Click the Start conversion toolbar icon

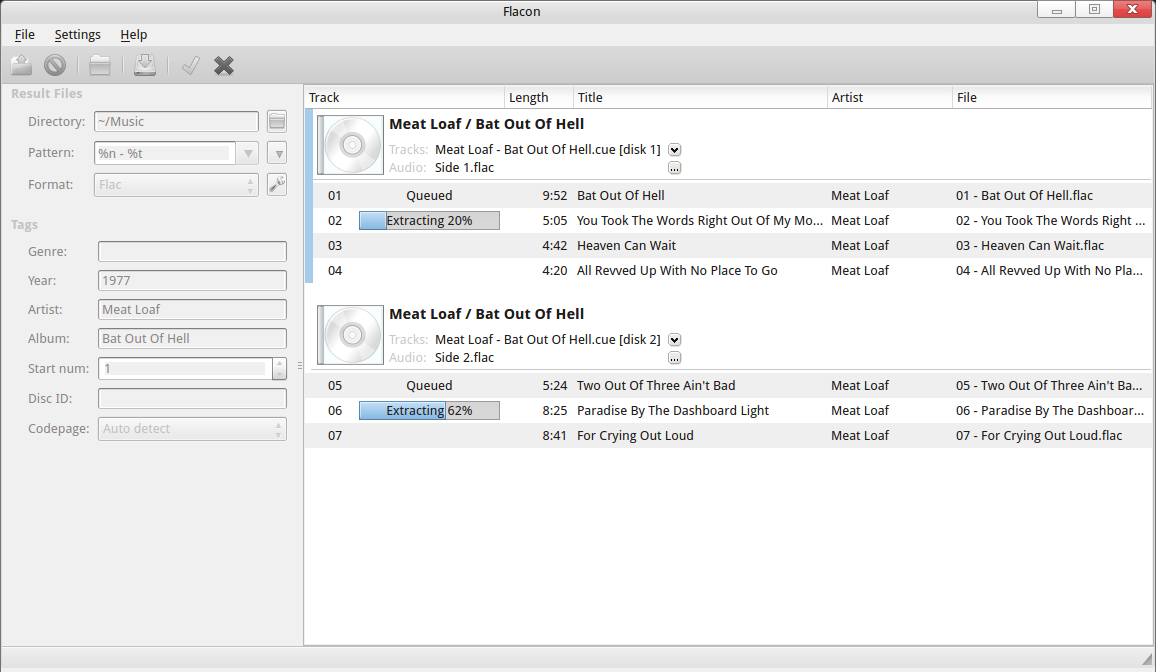coord(21,66)
